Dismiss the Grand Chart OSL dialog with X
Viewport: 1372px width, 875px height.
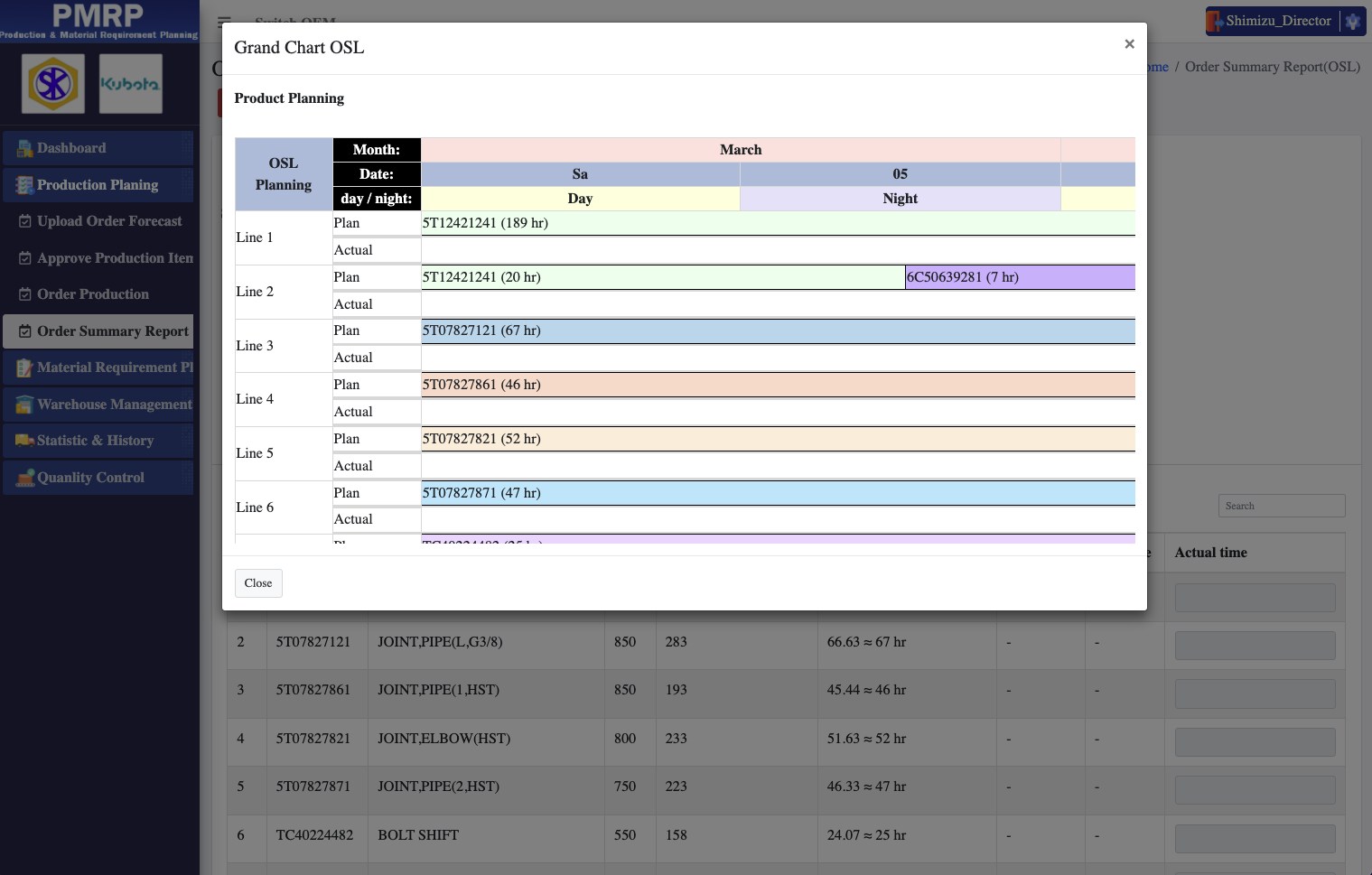click(1129, 44)
